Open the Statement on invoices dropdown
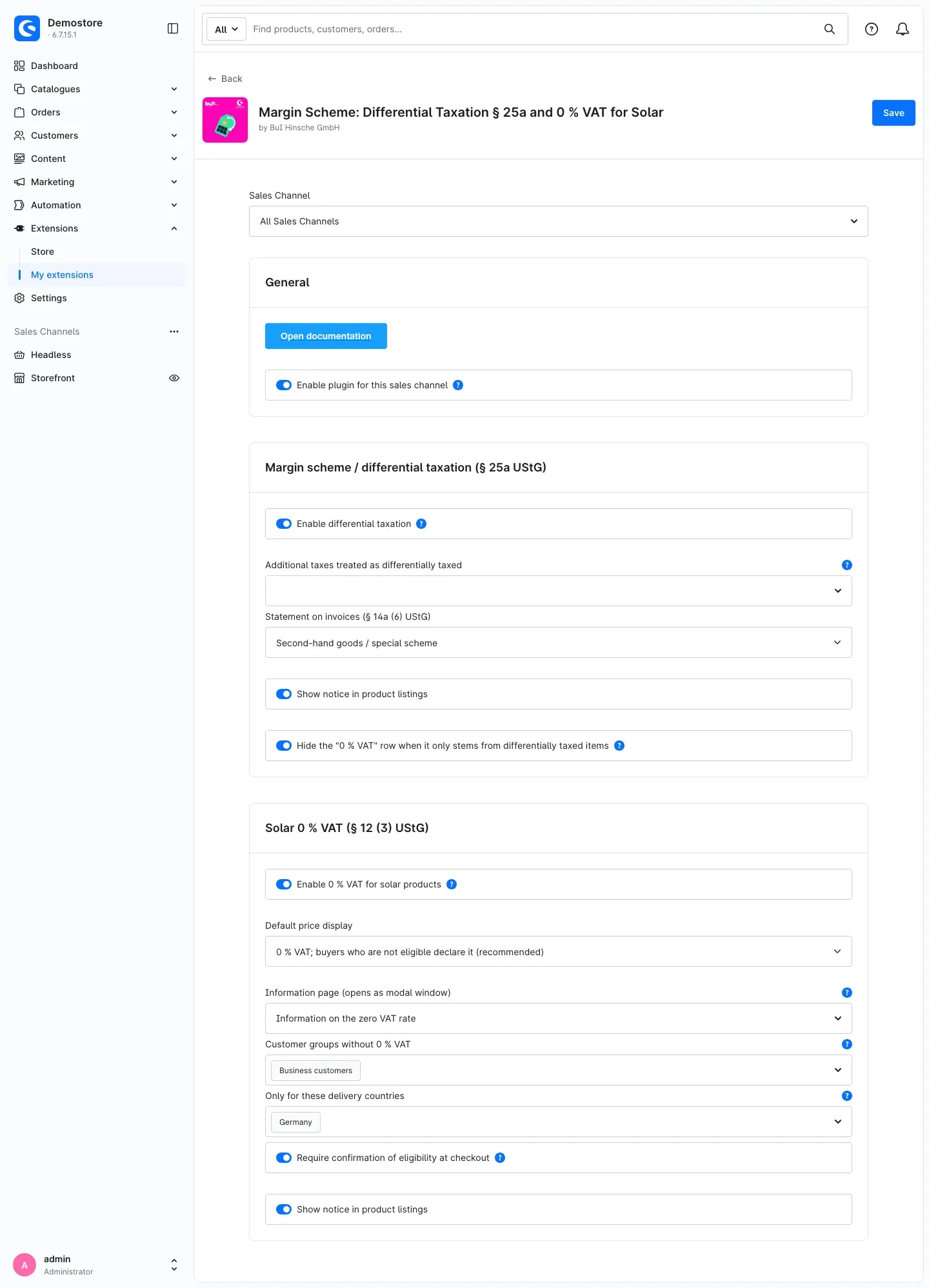Image resolution: width=929 pixels, height=1288 pixels. tap(559, 642)
